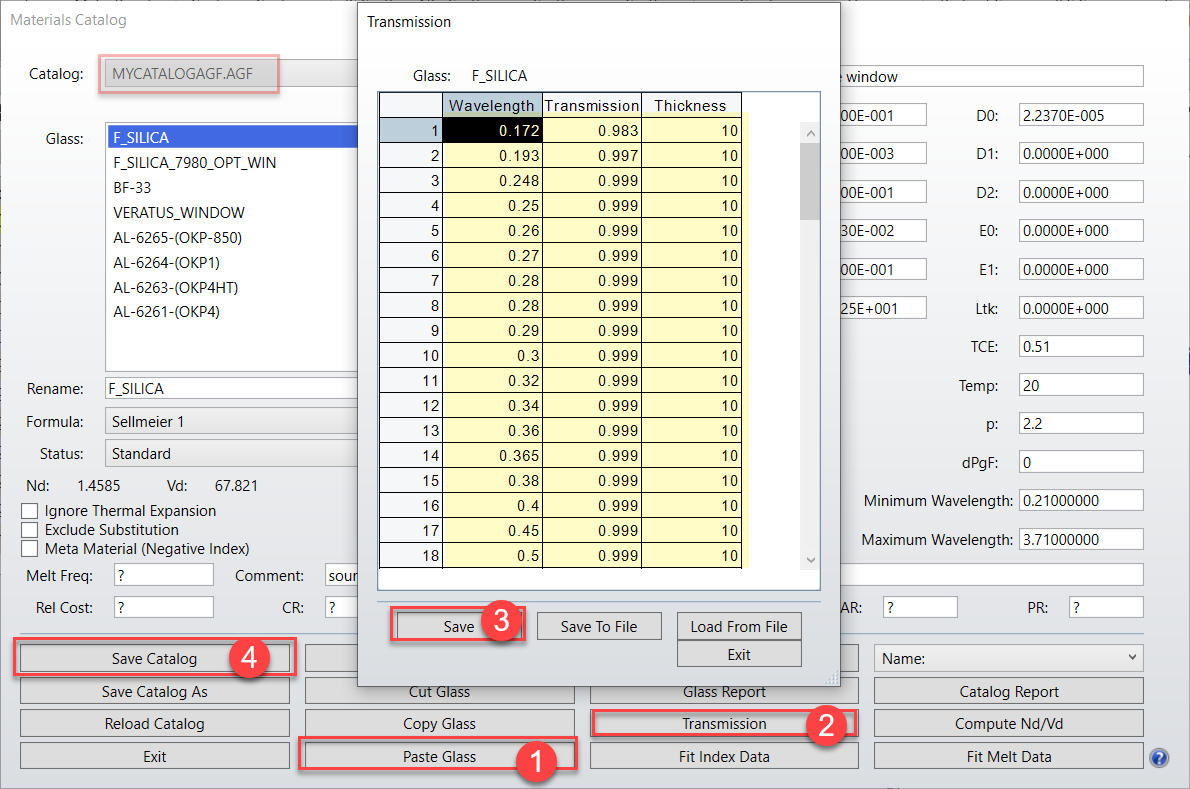Click the dPgF field

1081,462
